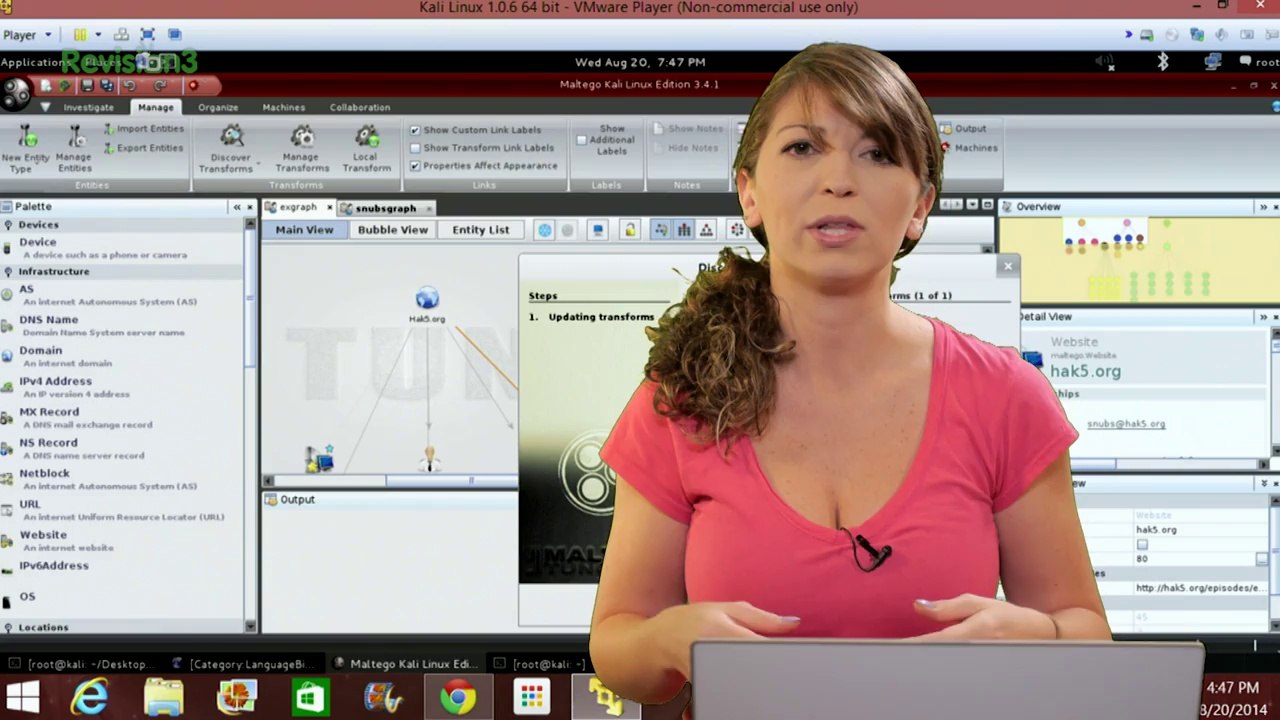Click the save all icon in quick toolbar

coord(106,86)
